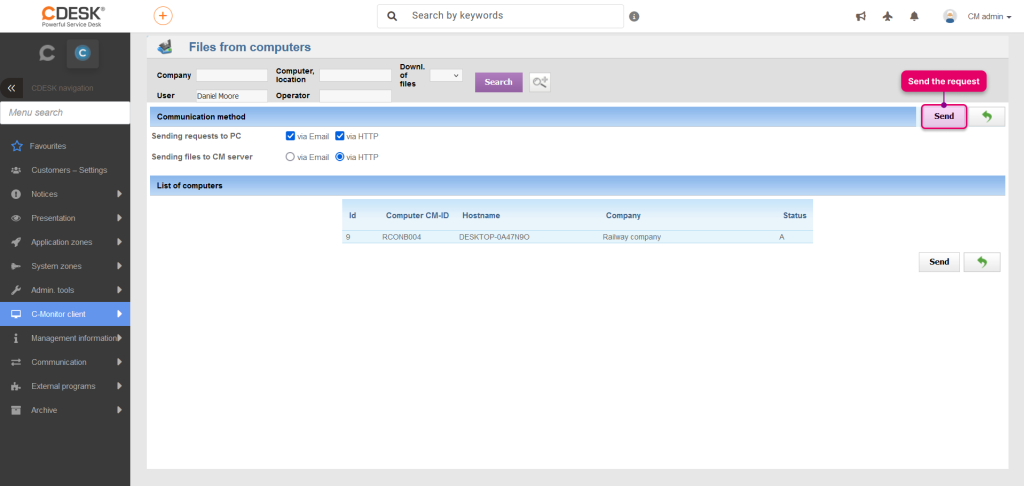
Task: Click the Presentation eye icon
Action: tap(16, 218)
